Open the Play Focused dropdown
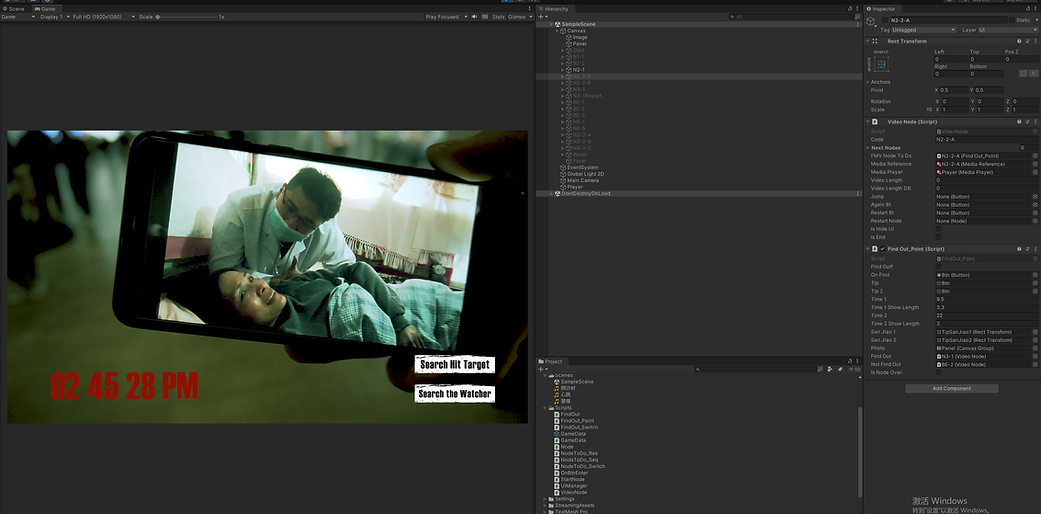 (x=446, y=17)
